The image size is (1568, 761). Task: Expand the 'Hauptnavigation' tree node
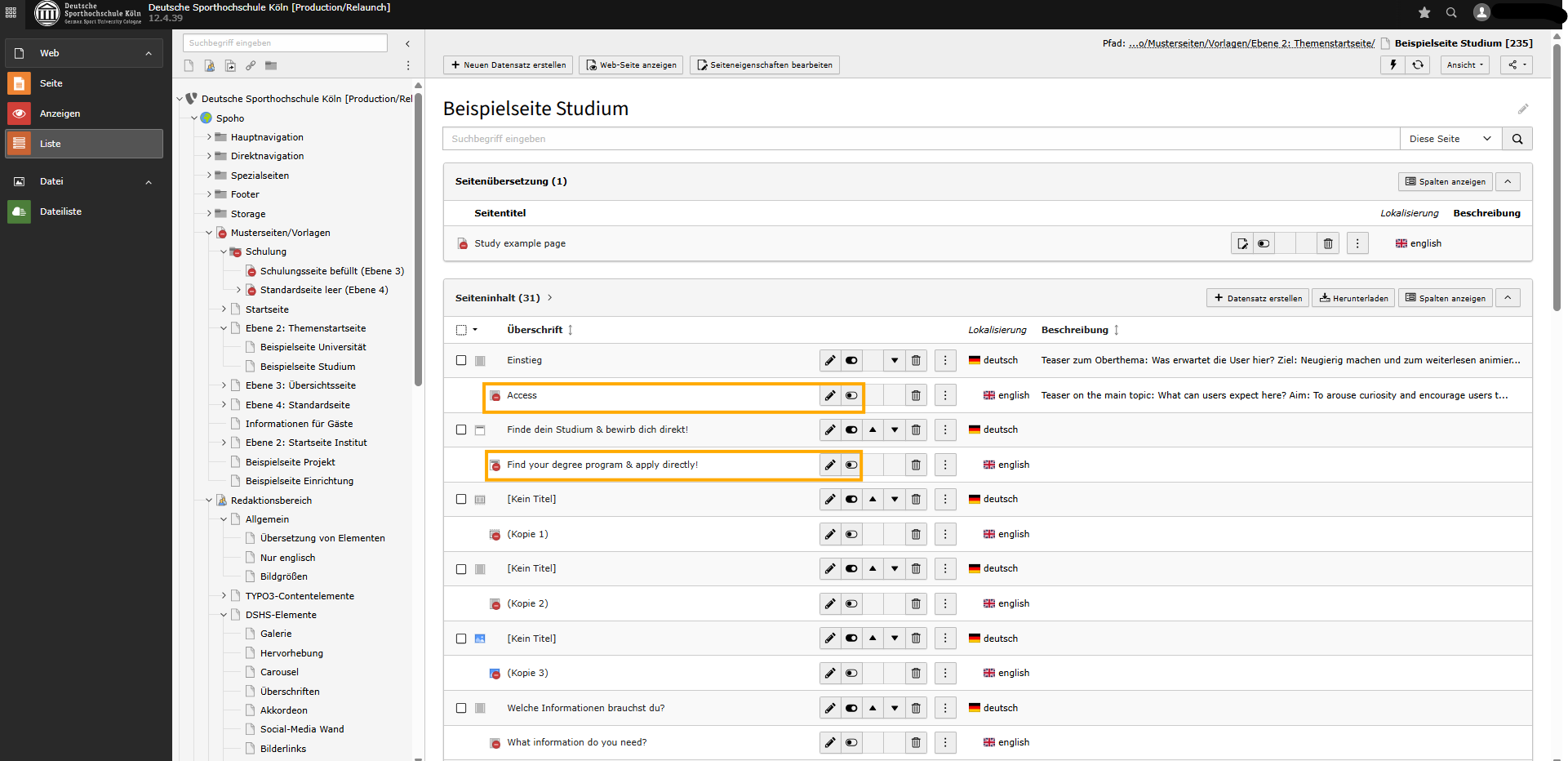click(209, 137)
